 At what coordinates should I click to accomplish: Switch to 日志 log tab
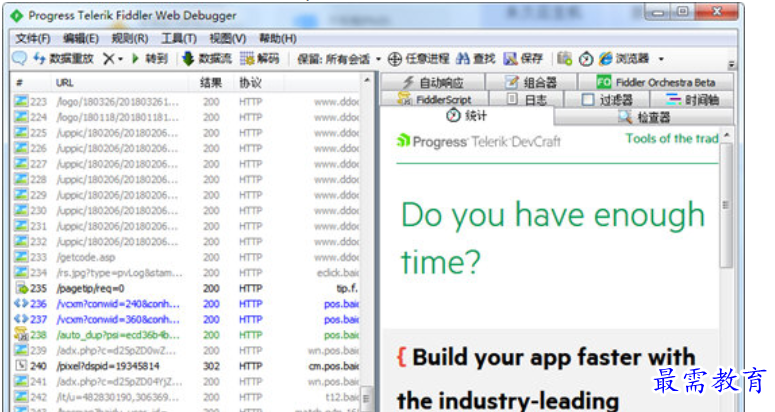[526, 99]
